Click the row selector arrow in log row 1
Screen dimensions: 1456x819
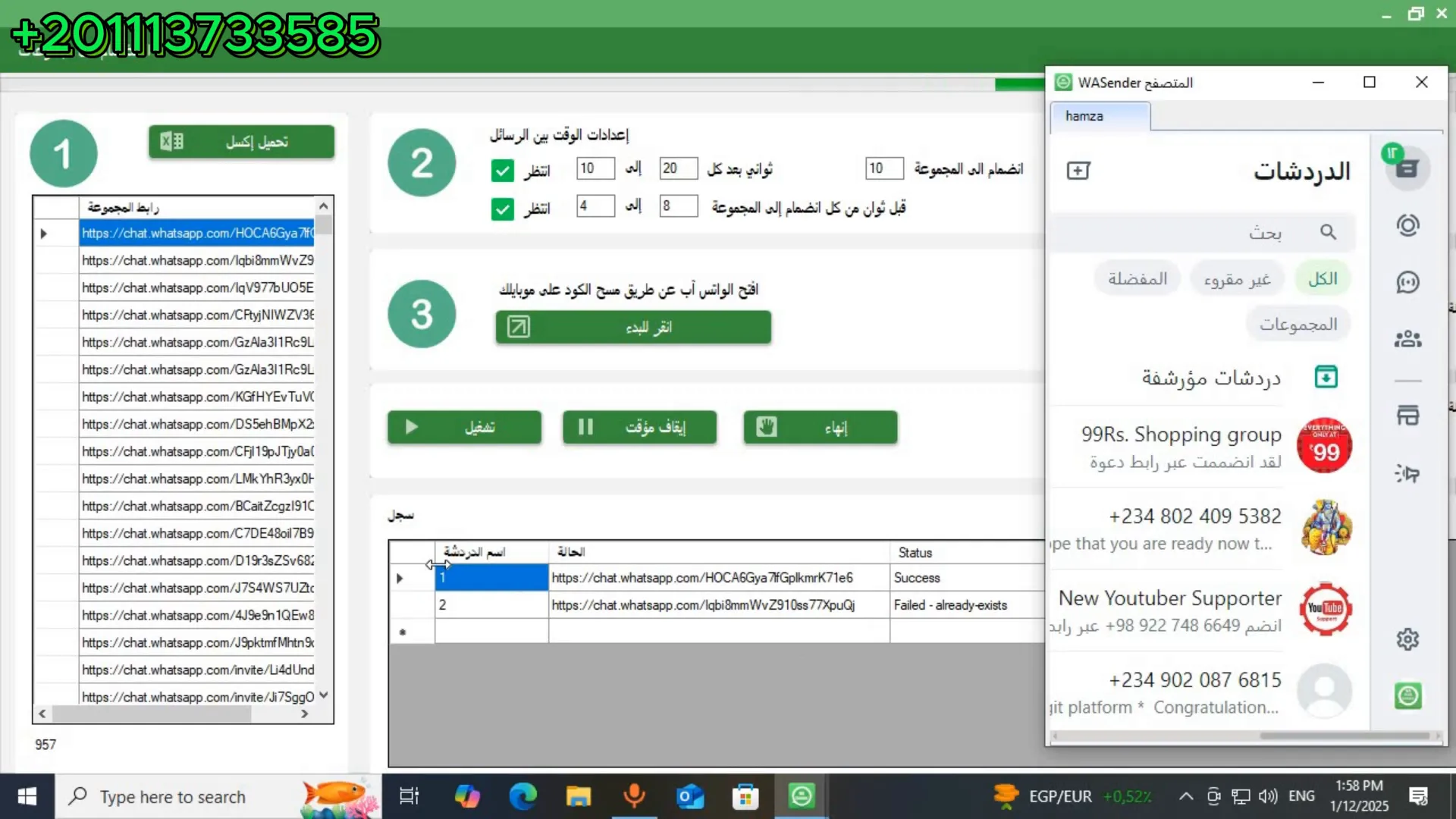pyautogui.click(x=400, y=579)
